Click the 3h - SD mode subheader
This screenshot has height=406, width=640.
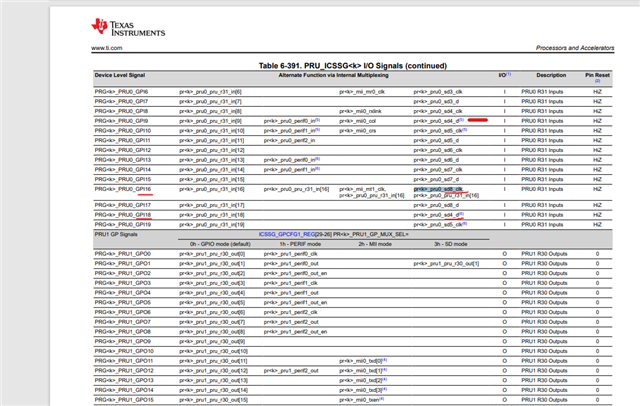click(450, 244)
